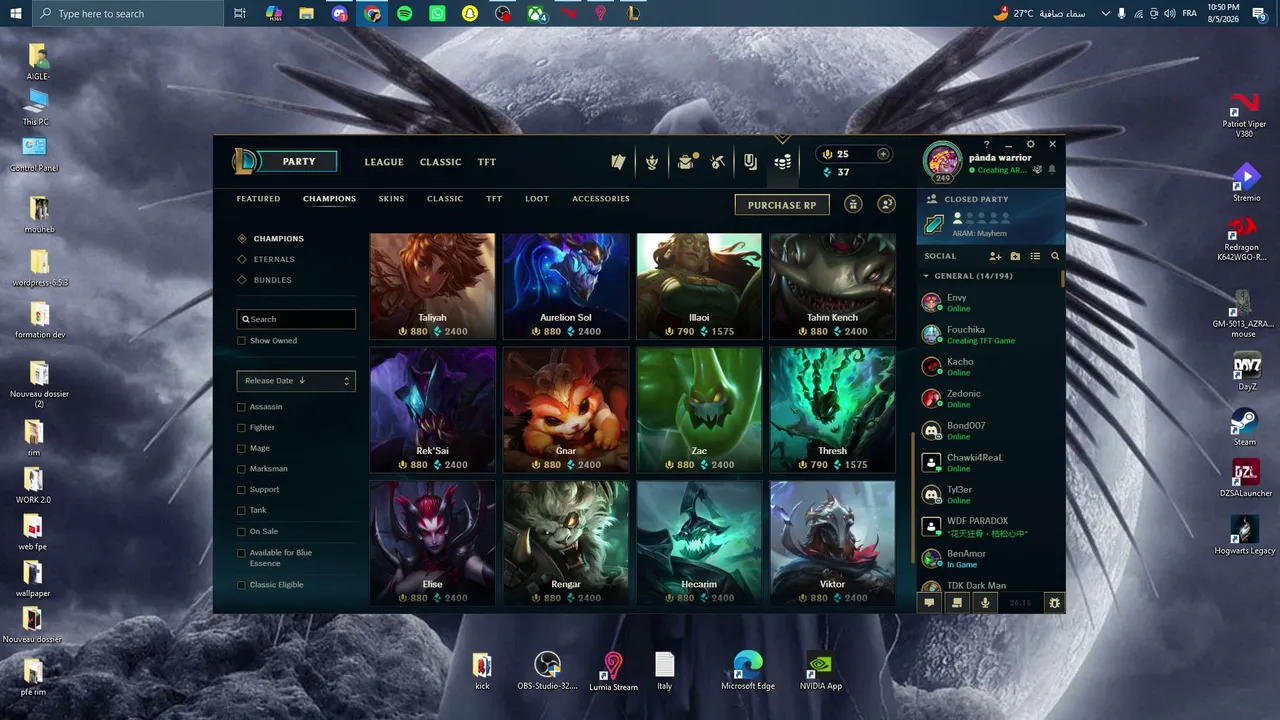The width and height of the screenshot is (1280, 720).
Task: Check the Classic Eligible filter
Action: tap(241, 585)
